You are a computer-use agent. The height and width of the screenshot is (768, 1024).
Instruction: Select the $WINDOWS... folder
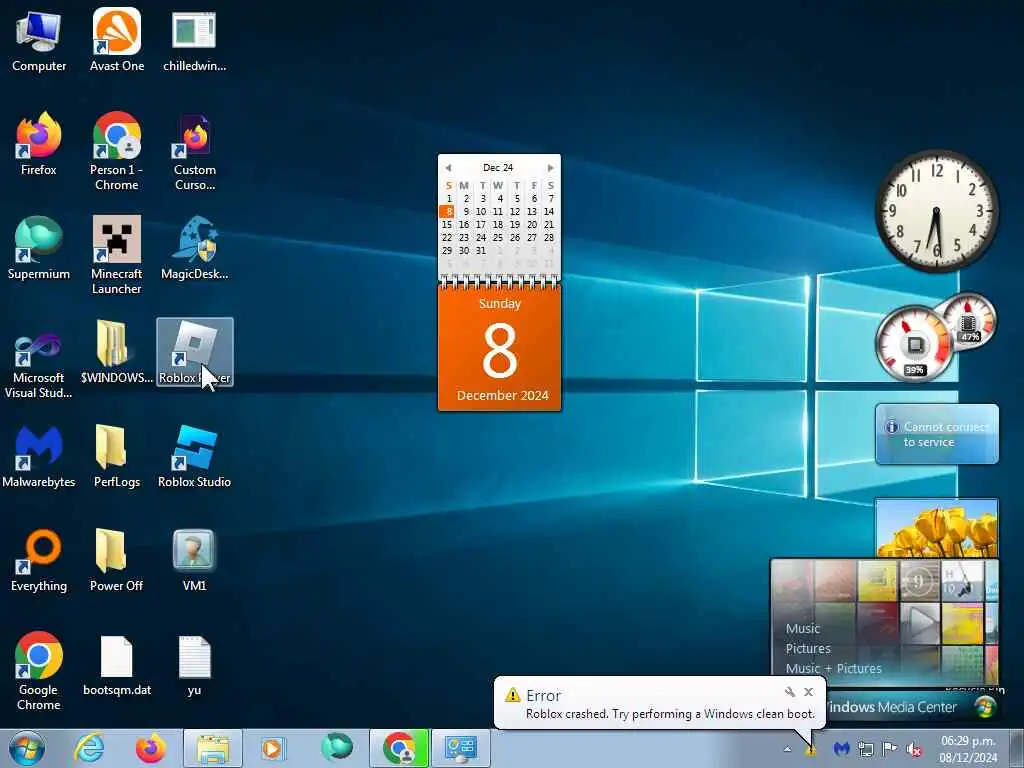coord(117,353)
